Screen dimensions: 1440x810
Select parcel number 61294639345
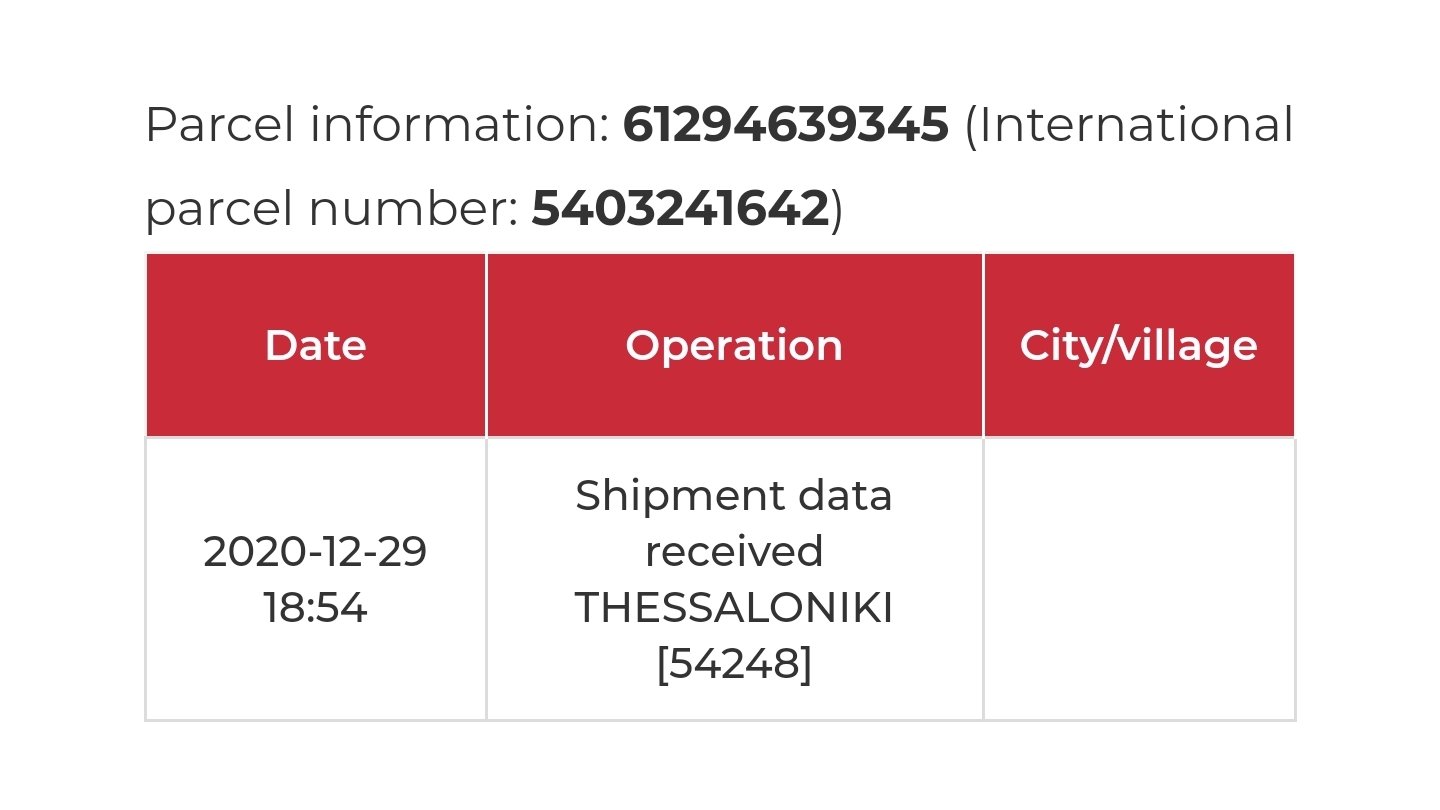pos(786,126)
